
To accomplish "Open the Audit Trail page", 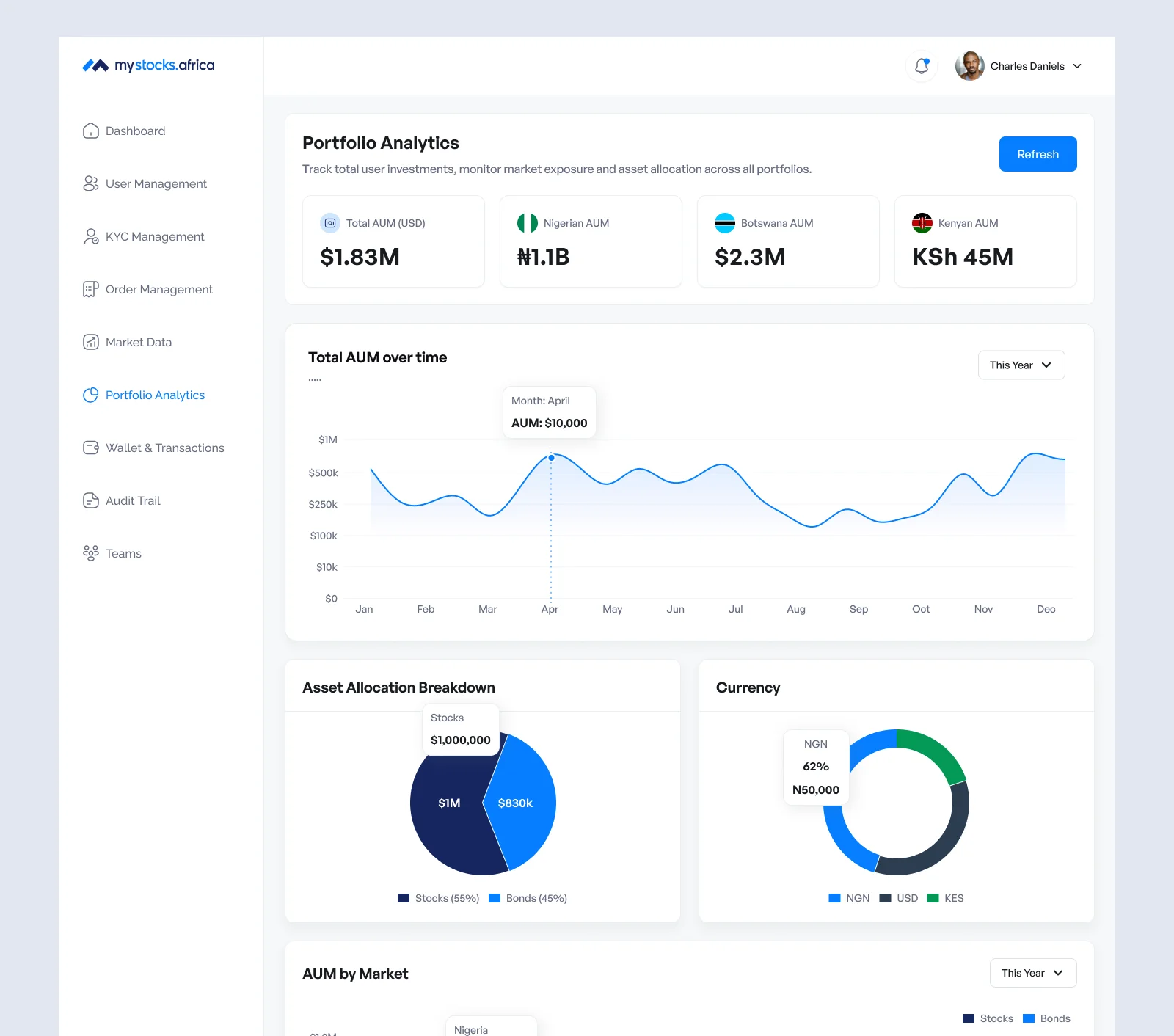I will point(133,500).
